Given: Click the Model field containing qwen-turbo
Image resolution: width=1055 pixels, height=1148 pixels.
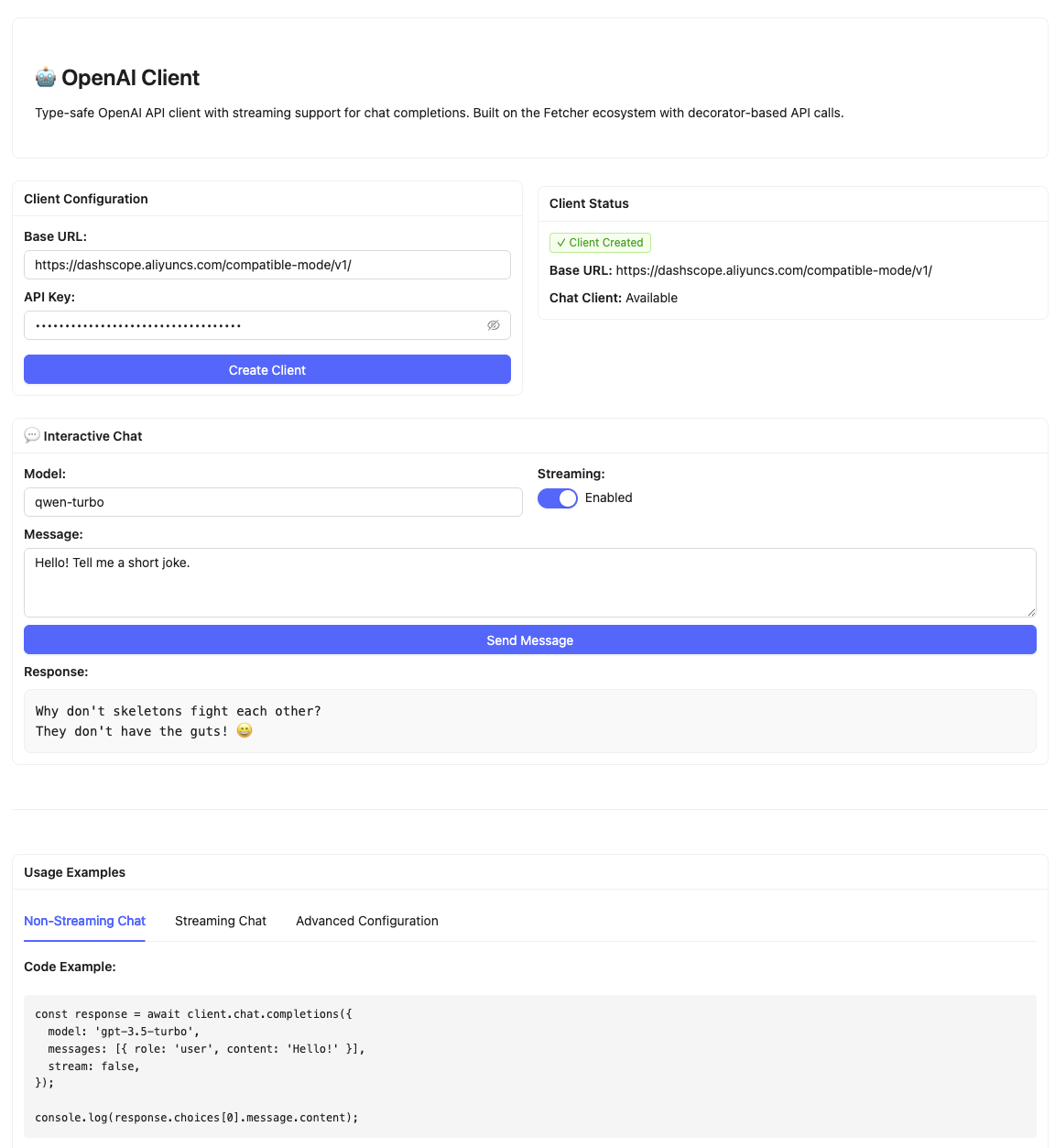Looking at the screenshot, I should [273, 502].
